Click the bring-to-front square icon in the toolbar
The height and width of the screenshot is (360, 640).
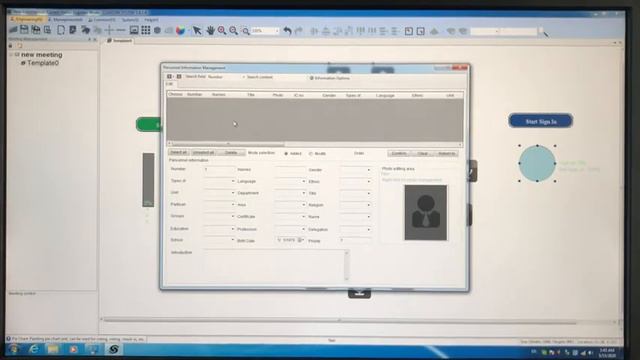click(x=409, y=31)
